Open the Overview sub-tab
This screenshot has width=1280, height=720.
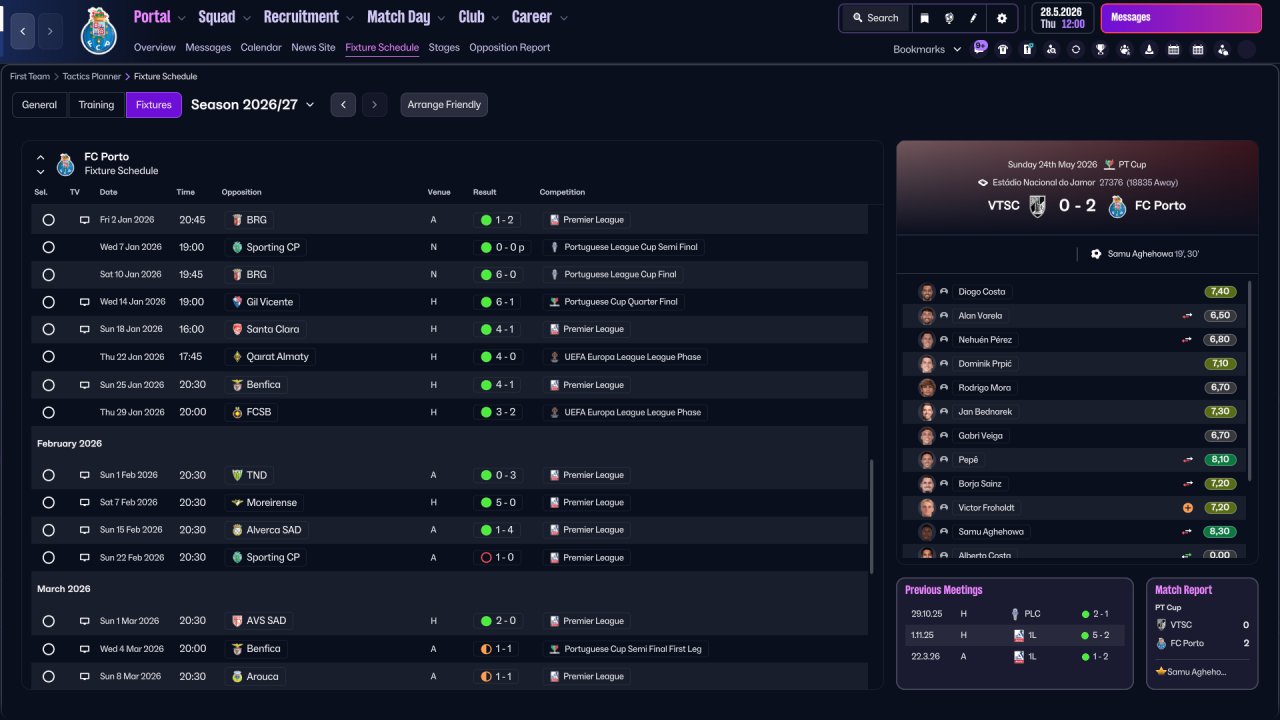(154, 48)
